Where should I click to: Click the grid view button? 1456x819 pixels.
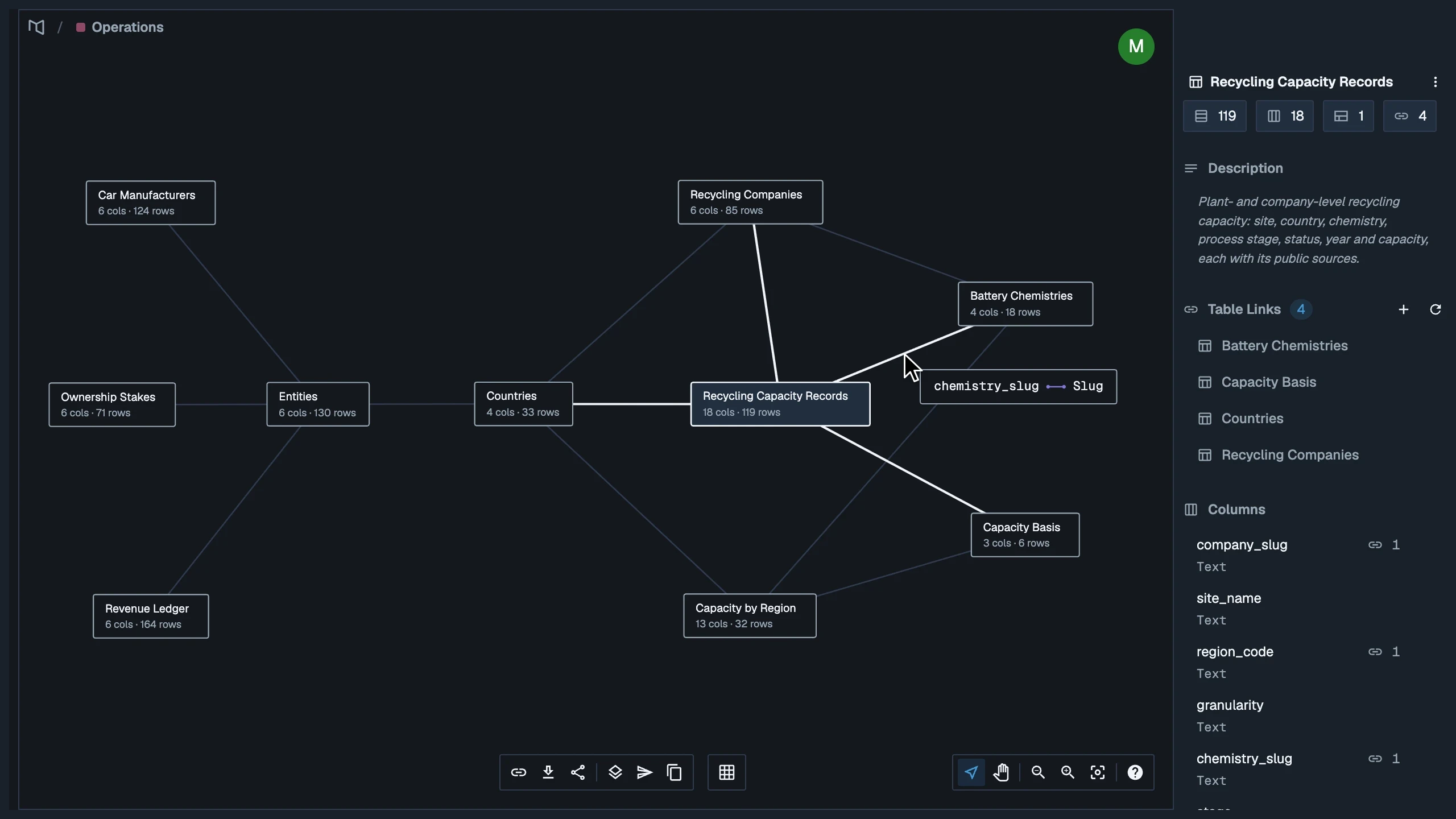726,772
